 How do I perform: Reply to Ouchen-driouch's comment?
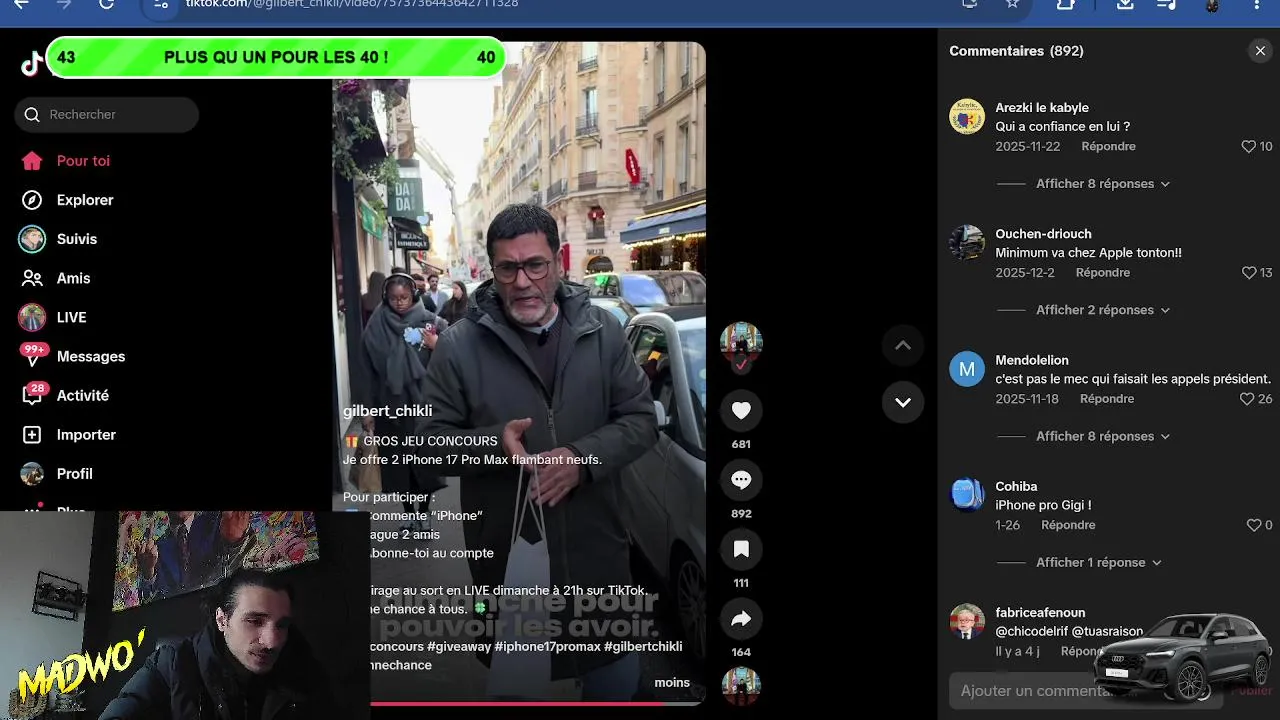[1102, 272]
